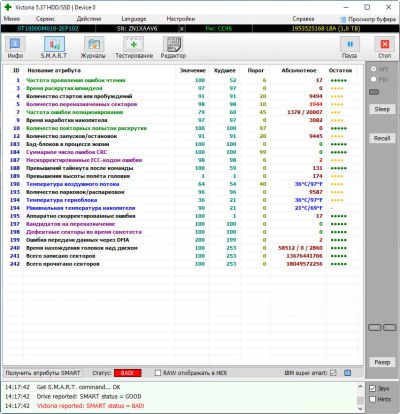Select row Время раскрутки шпинделя
The image size is (400, 414).
pos(183,88)
